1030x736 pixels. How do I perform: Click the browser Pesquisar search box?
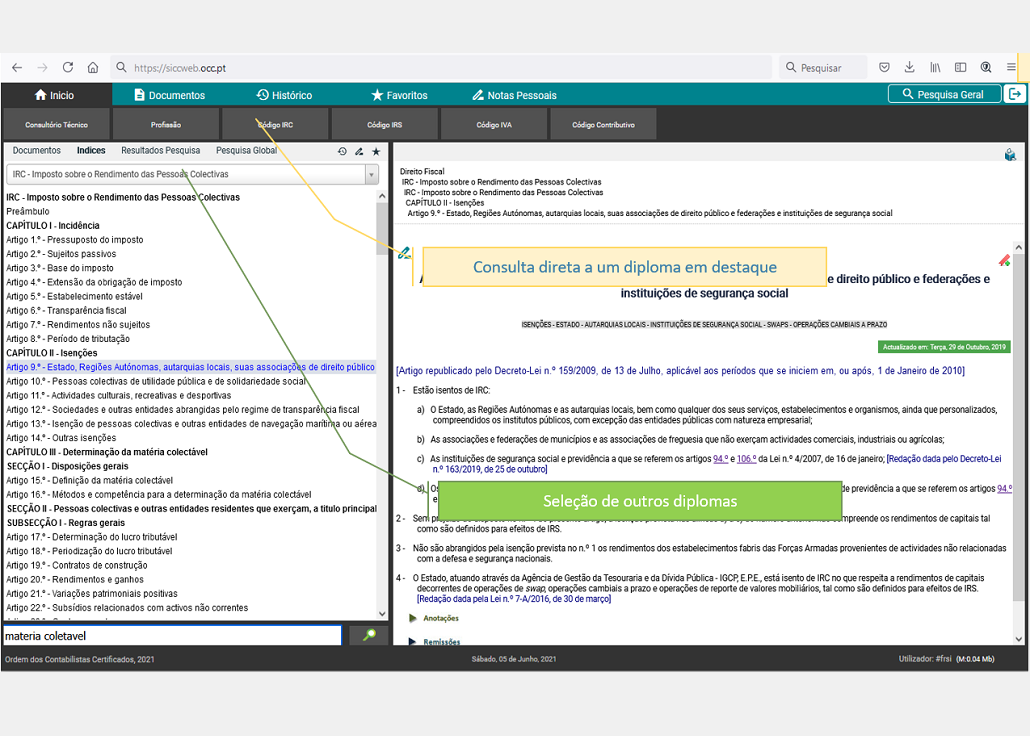[824, 68]
